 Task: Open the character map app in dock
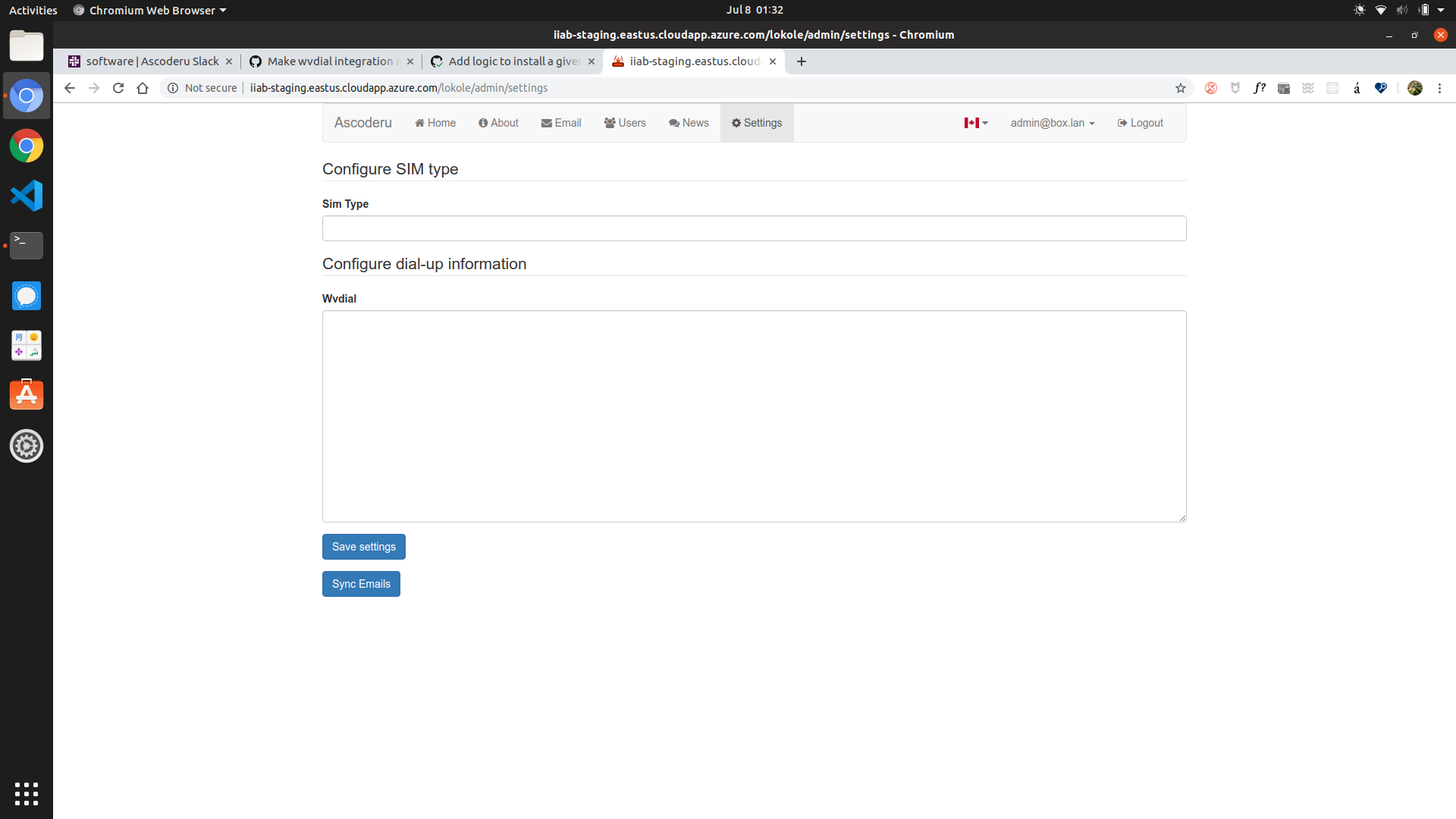tap(27, 346)
